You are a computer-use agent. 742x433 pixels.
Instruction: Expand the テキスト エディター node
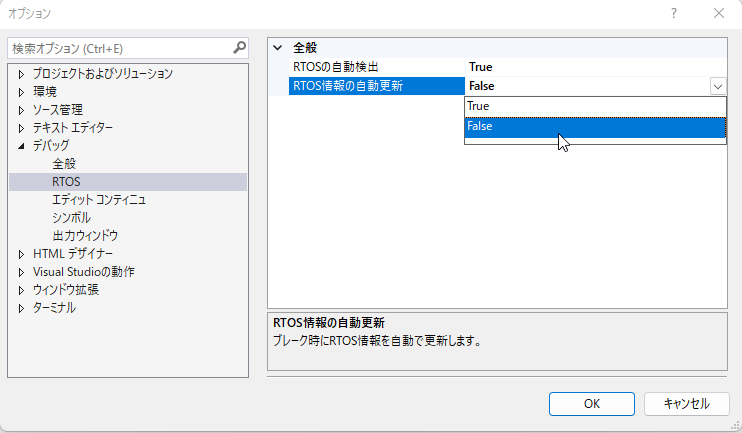pos(21,128)
